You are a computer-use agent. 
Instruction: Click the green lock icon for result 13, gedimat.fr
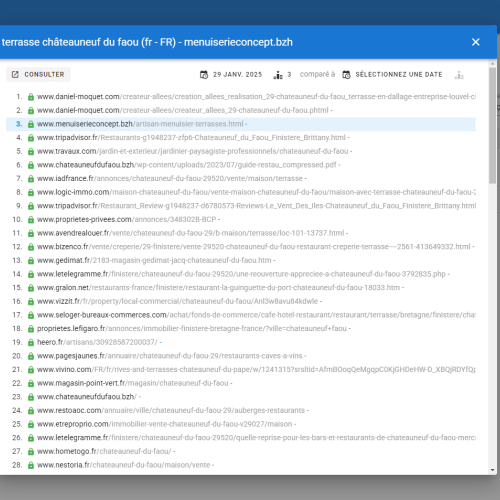pos(31,260)
